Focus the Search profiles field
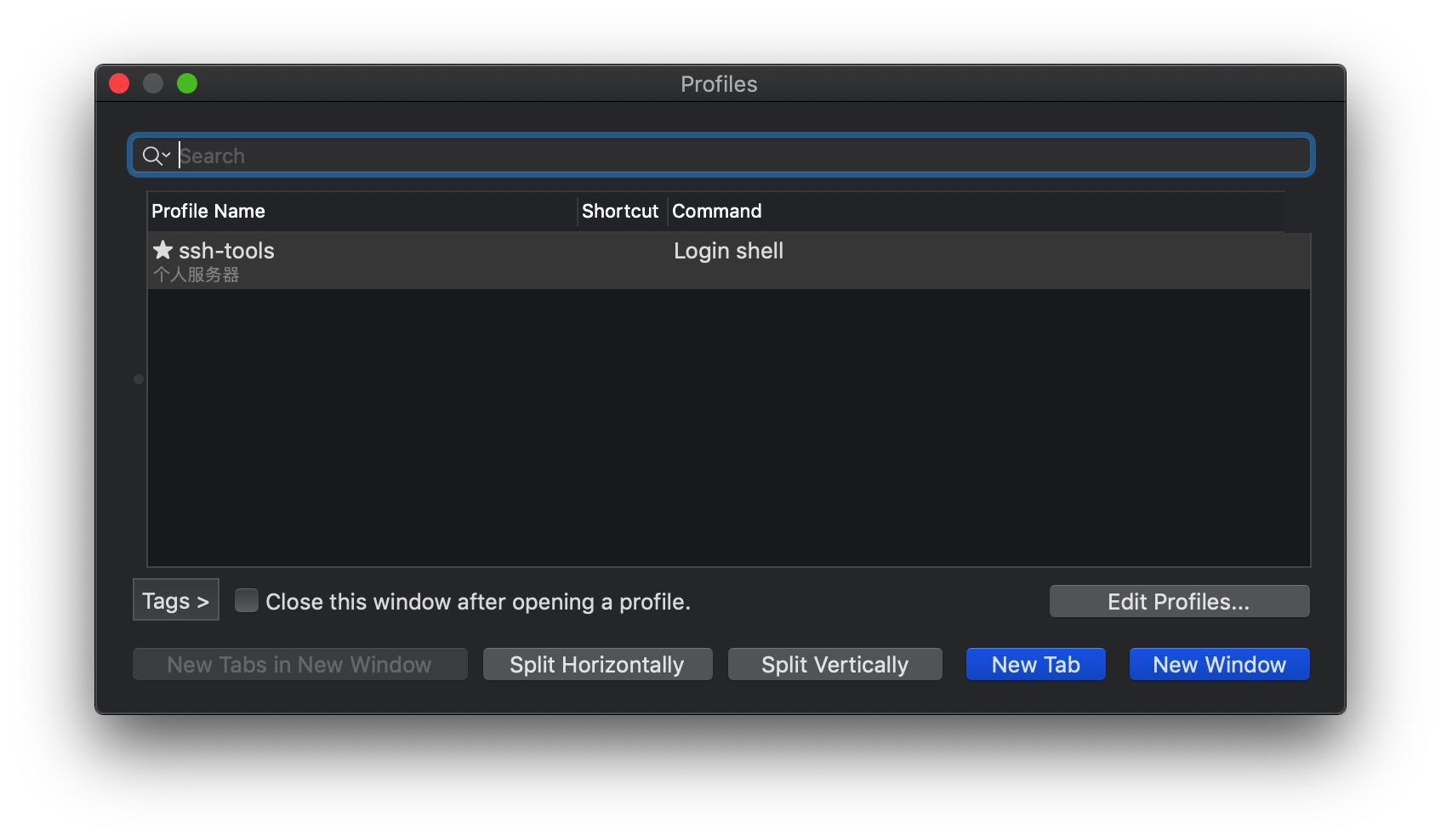Image resolution: width=1441 pixels, height=840 pixels. coord(721,156)
